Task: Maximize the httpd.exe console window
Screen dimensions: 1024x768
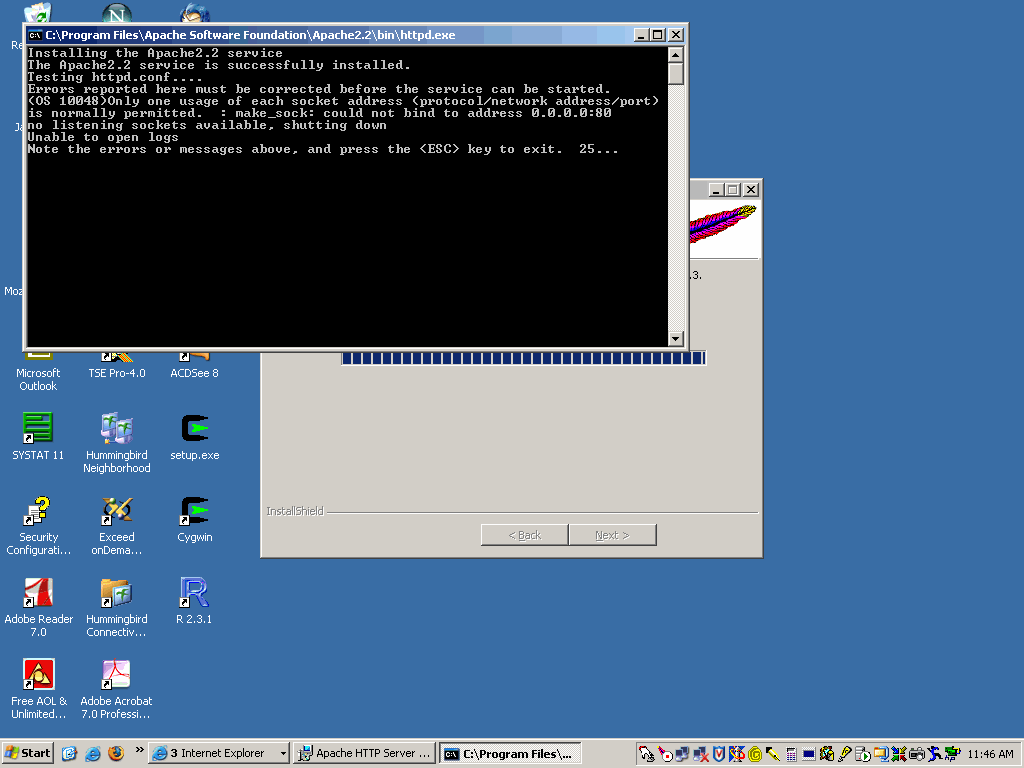Action: pyautogui.click(x=658, y=35)
